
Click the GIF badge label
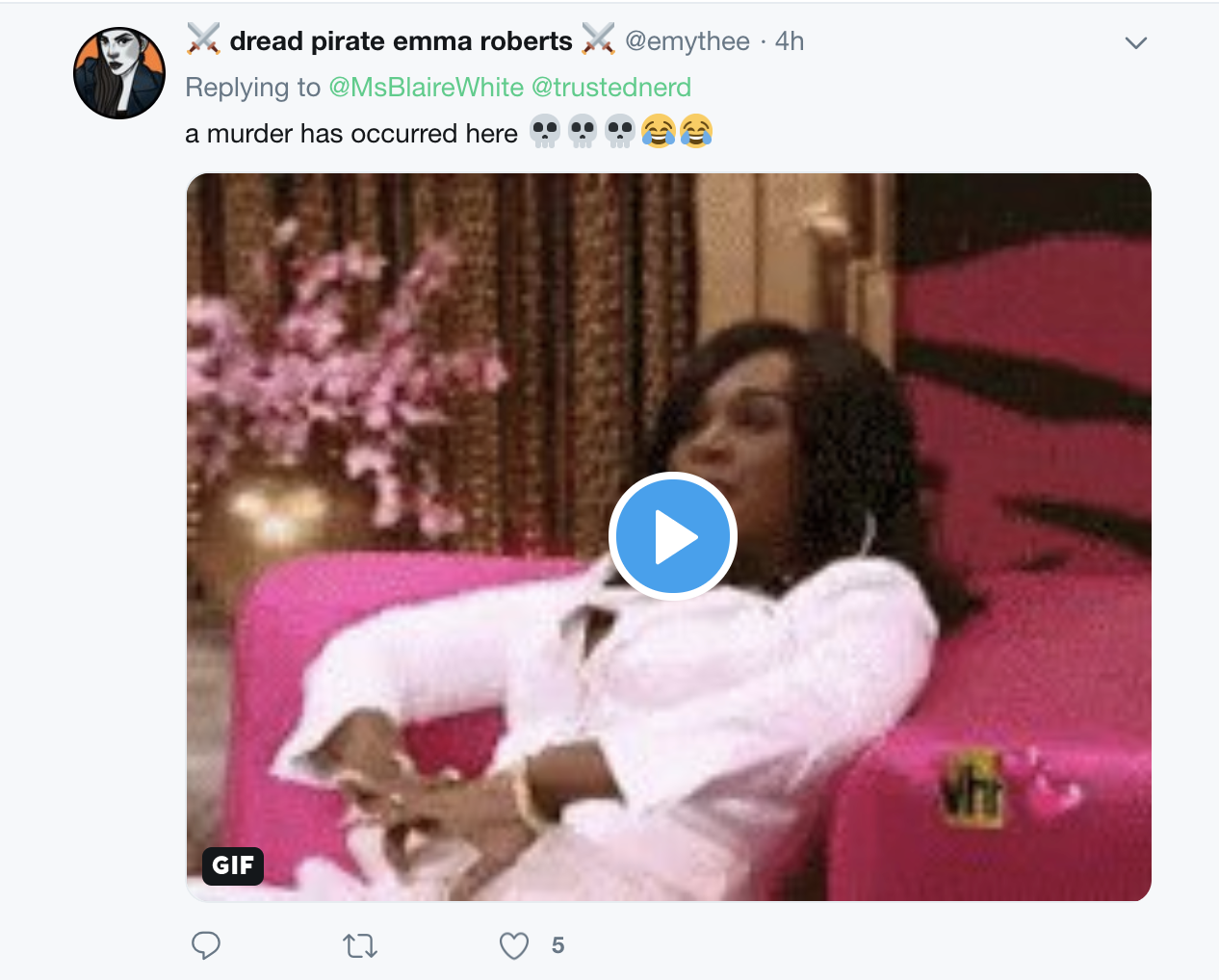(233, 865)
